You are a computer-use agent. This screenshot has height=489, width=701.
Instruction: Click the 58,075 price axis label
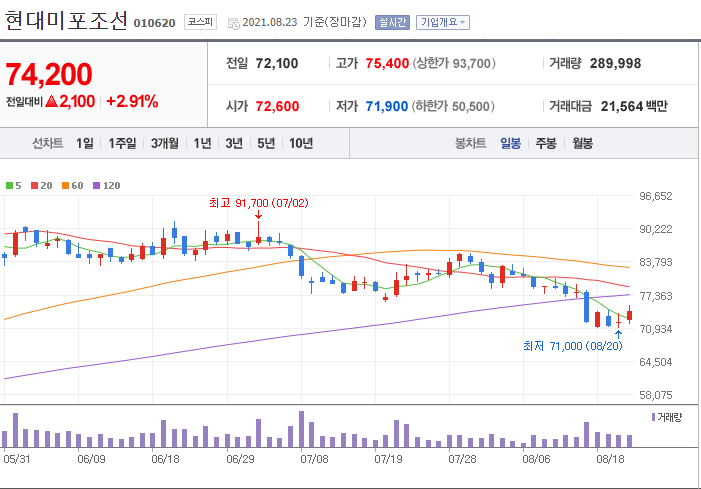656,395
